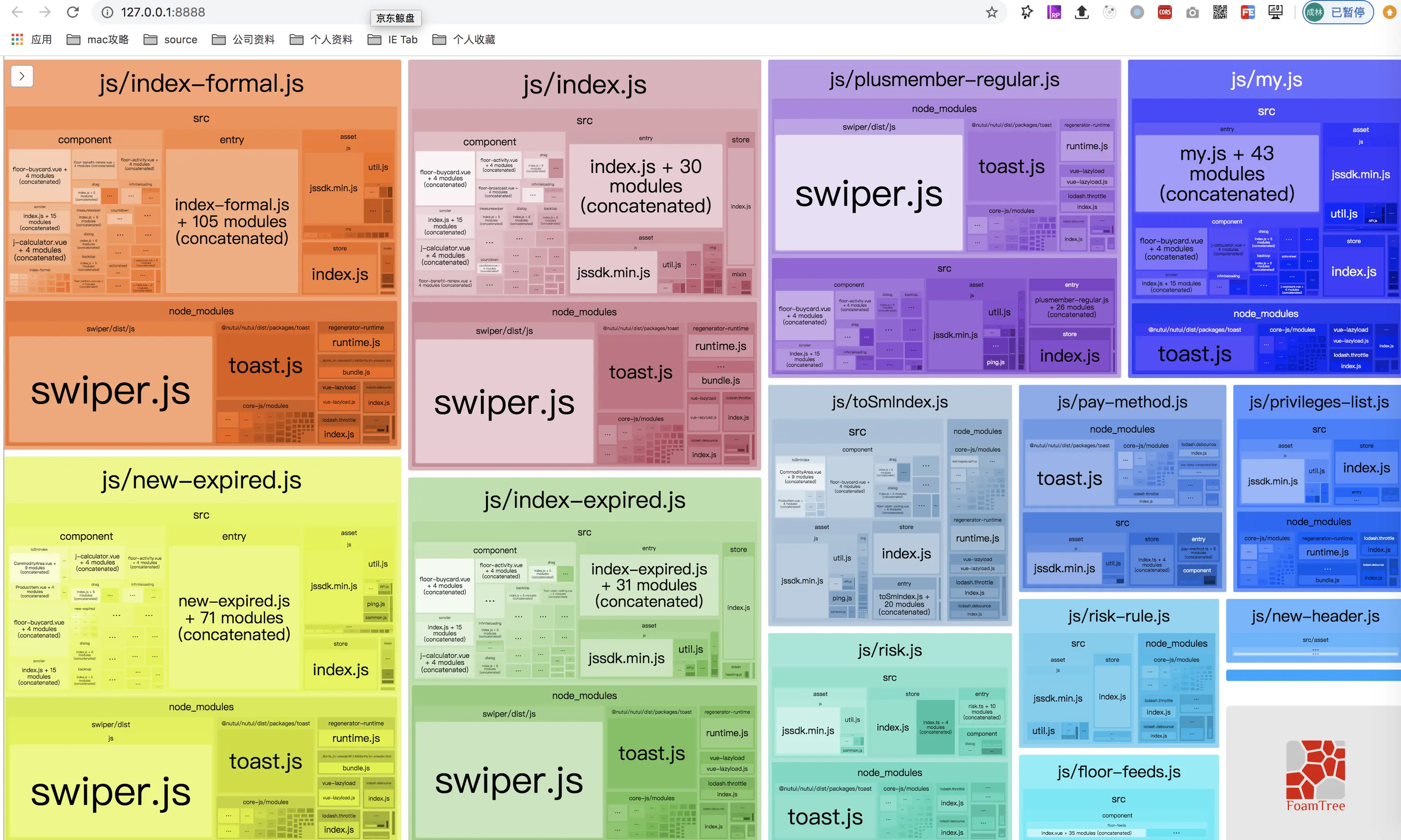The image size is (1401, 840).
Task: Open the FE helper extension
Action: [x=1248, y=12]
